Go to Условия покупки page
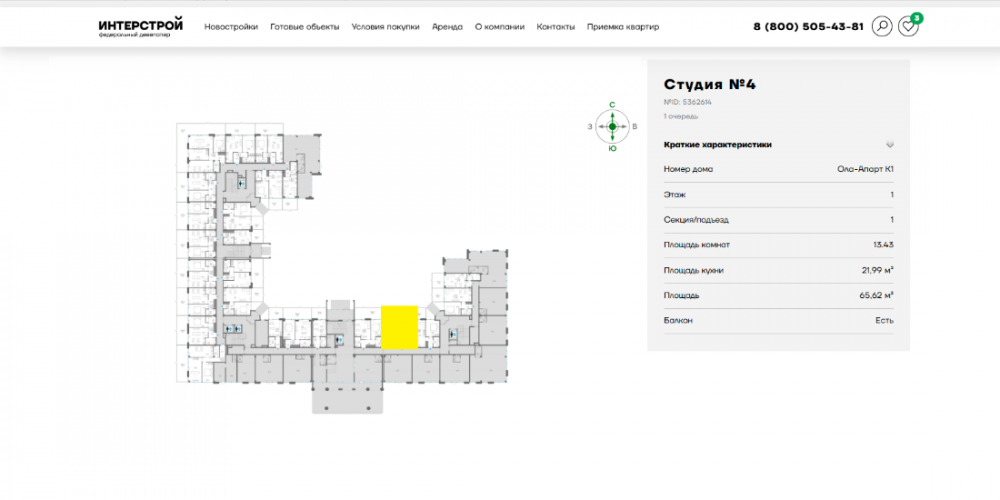The image size is (1000, 500). tap(385, 27)
